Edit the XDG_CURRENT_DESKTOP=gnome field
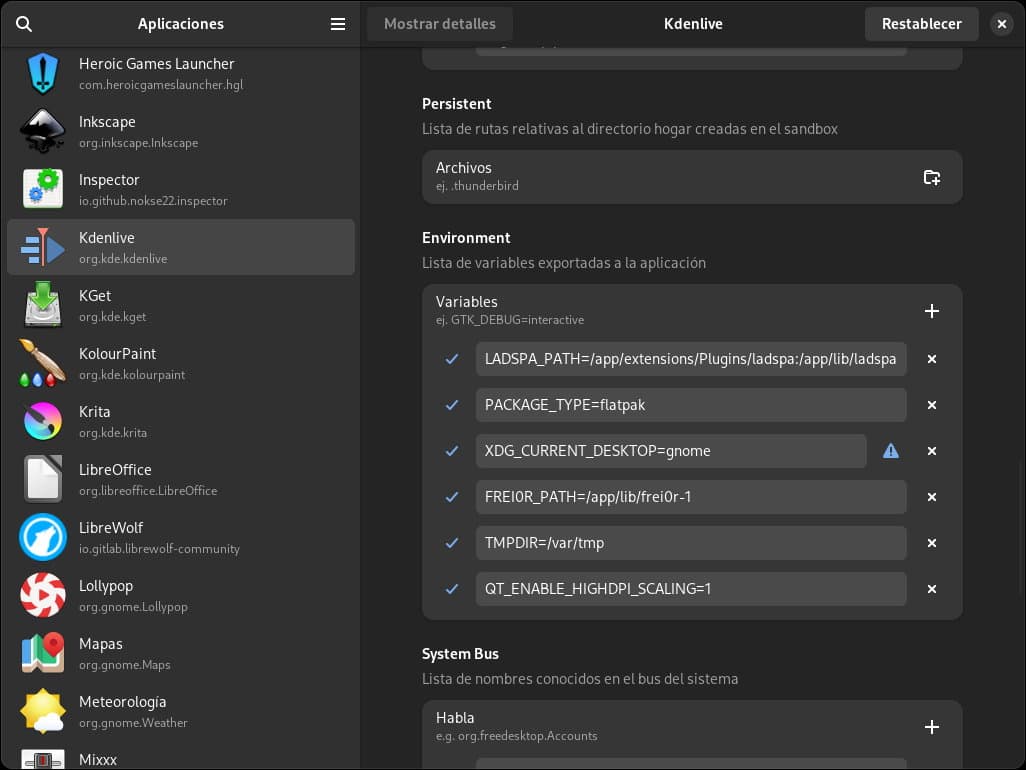Screen dimensions: 1026x770 (x=671, y=451)
